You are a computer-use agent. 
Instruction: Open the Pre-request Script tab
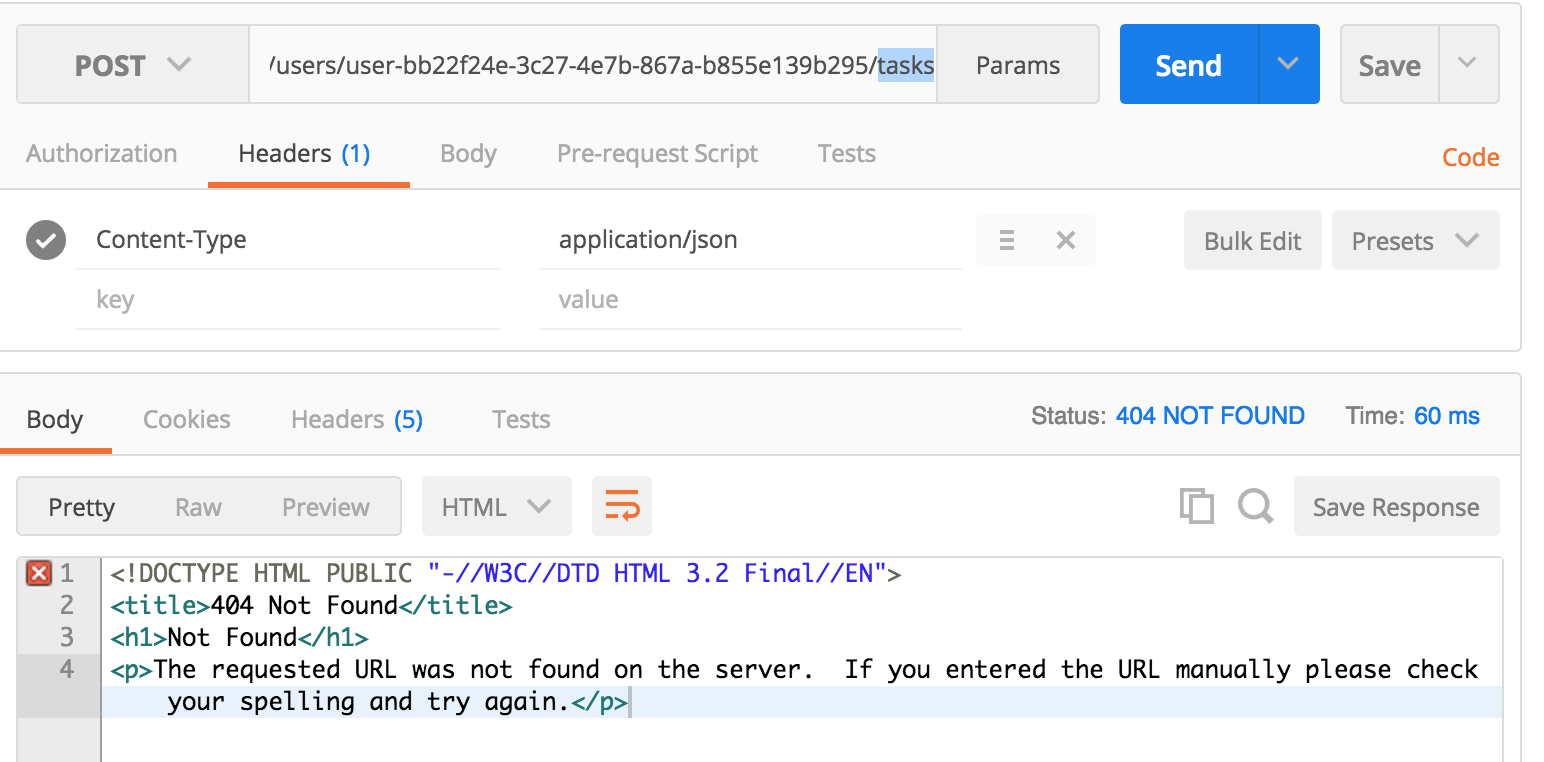coord(657,154)
